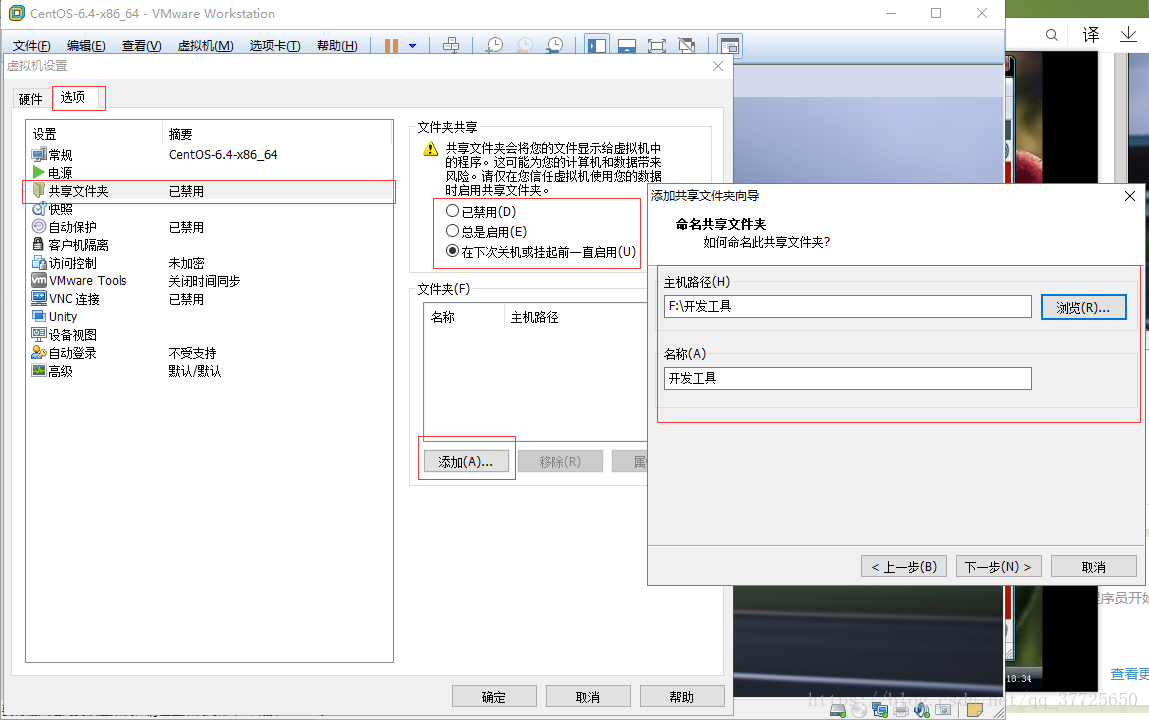The image size is (1149, 720).
Task: Click the 浏览(R)... button
Action: coord(1083,308)
